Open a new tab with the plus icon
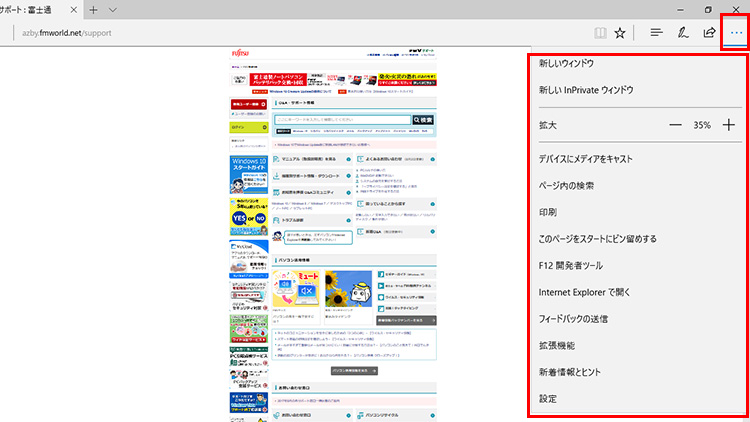 point(94,9)
